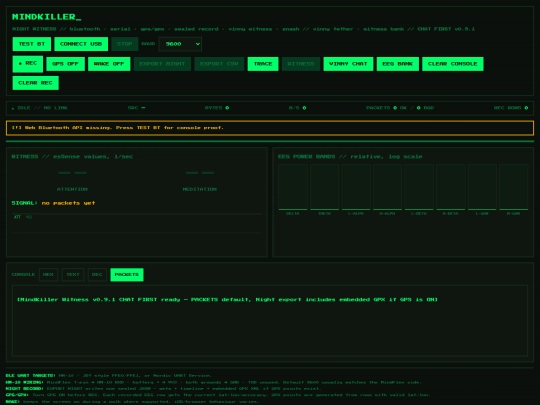
Task: Select the PACKETS console tab
Action: coord(127,274)
